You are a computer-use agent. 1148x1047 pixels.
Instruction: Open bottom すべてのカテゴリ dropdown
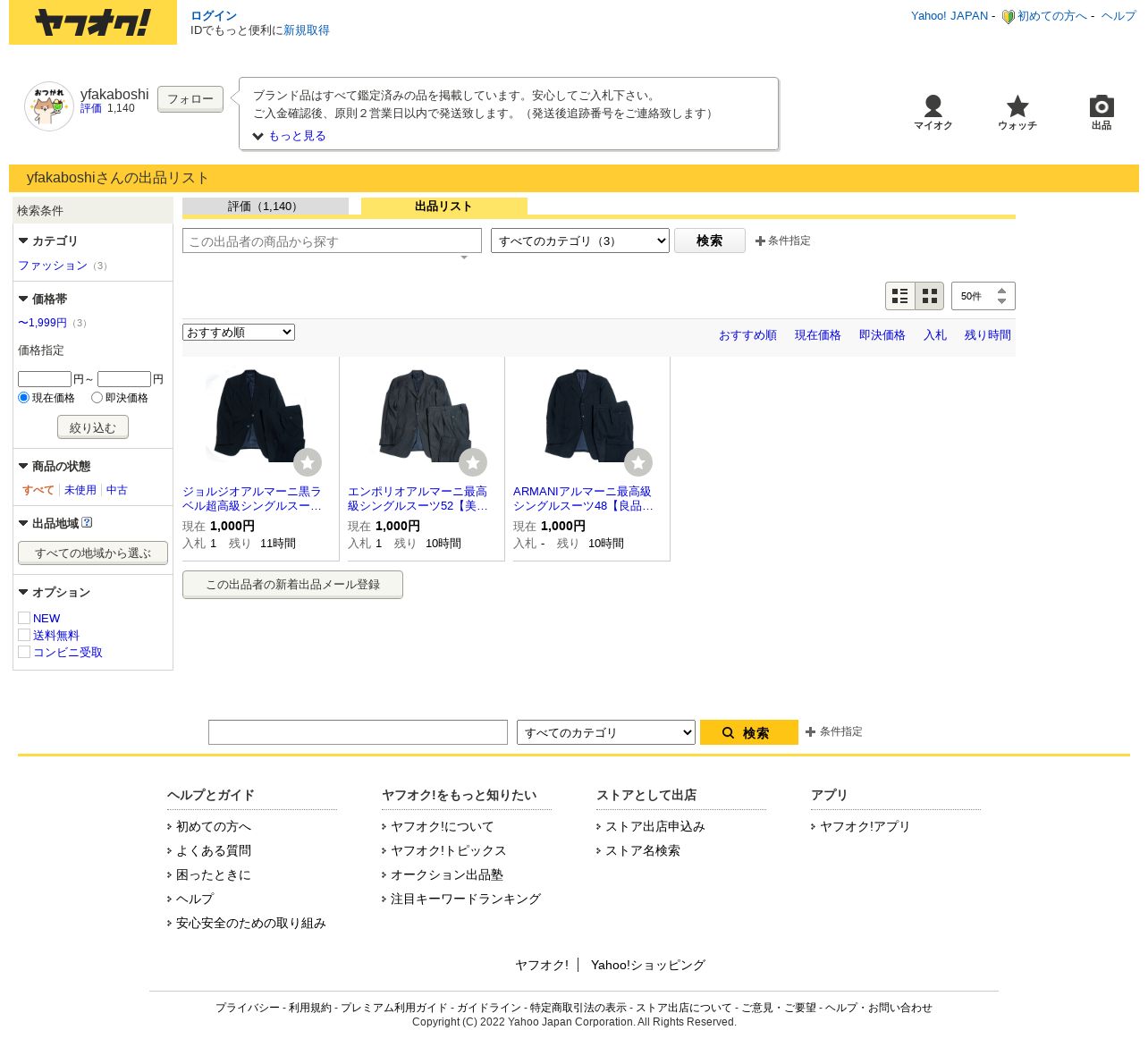click(606, 732)
